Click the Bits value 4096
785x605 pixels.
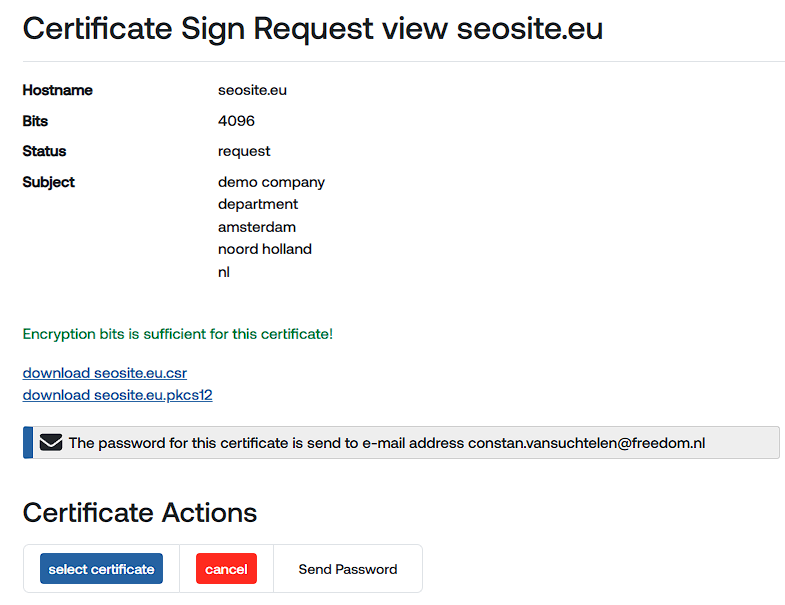[x=236, y=121]
